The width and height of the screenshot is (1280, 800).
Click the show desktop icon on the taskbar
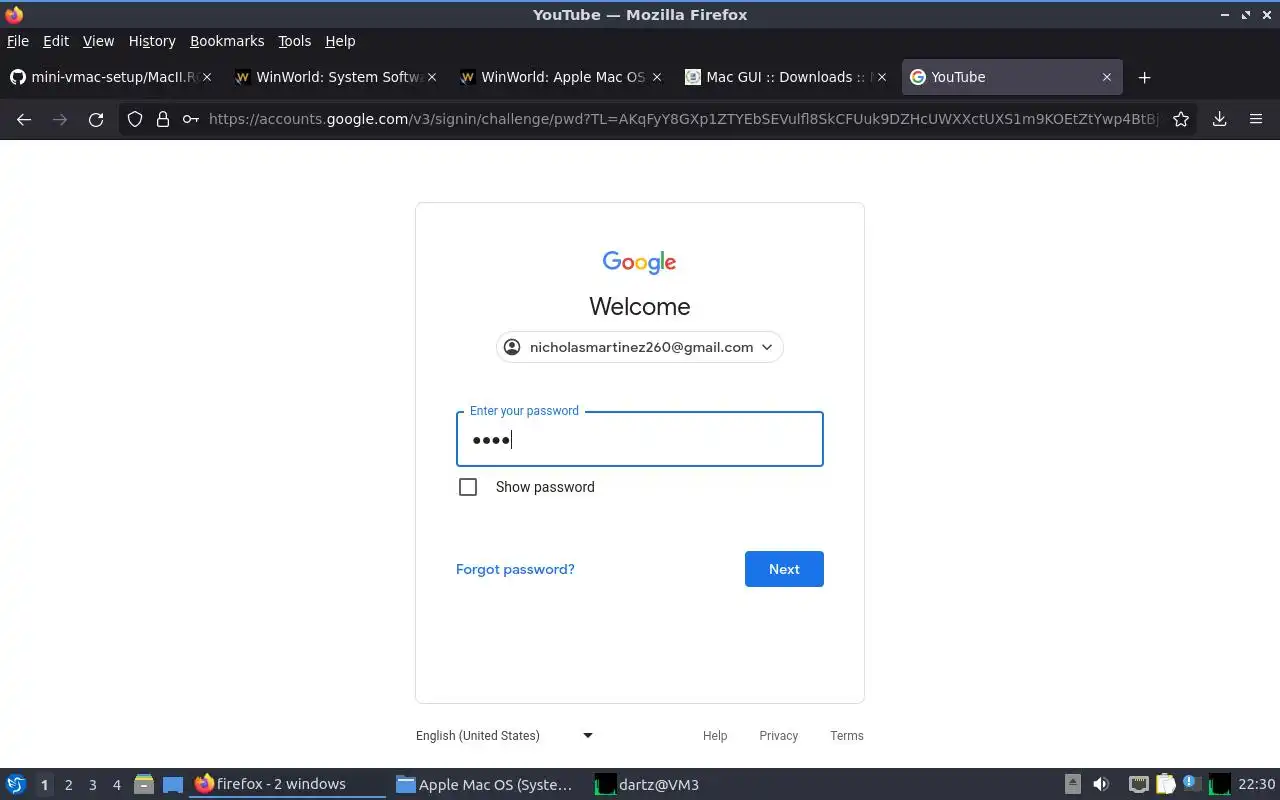point(173,784)
